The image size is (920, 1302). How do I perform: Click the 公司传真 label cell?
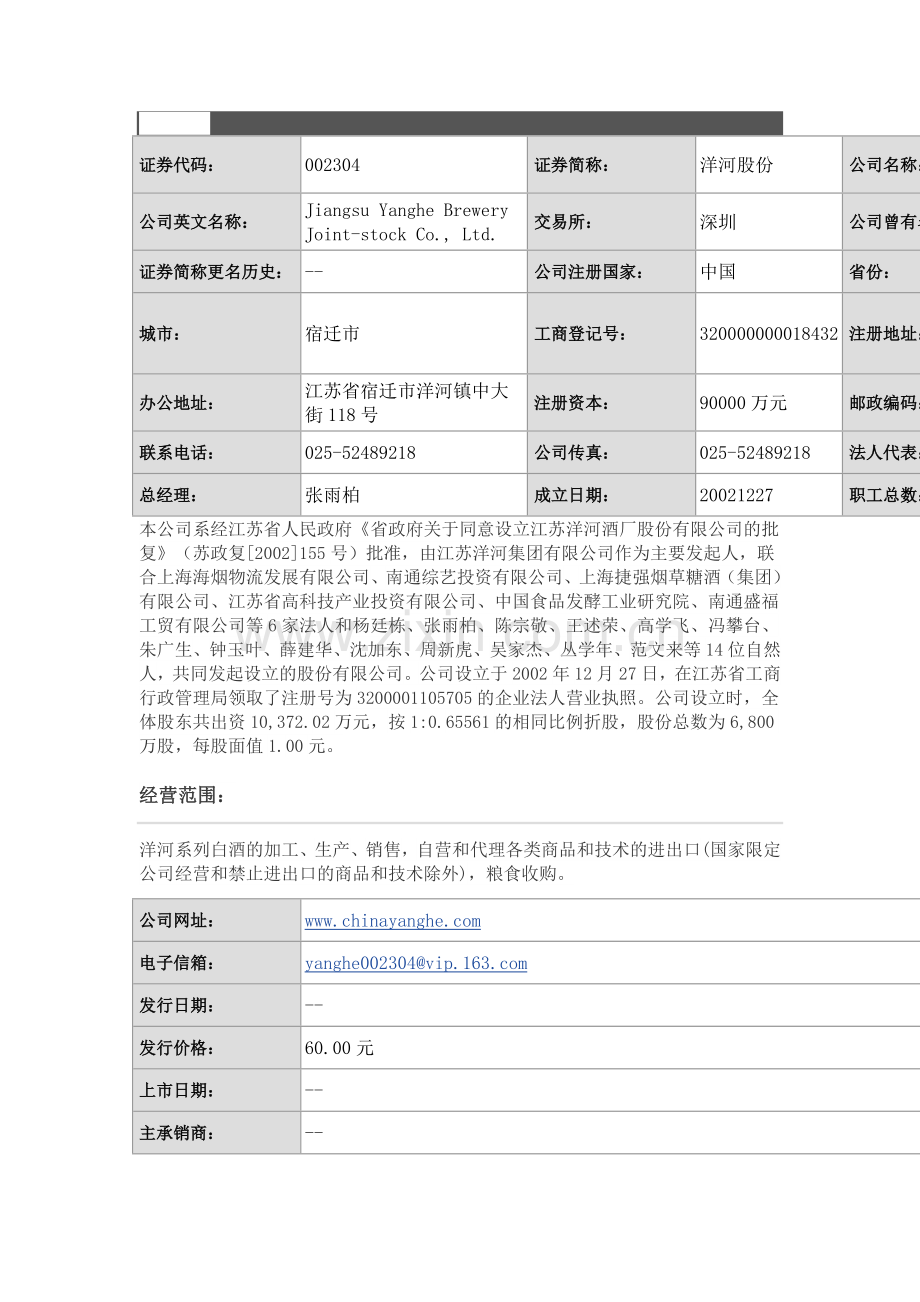(611, 453)
